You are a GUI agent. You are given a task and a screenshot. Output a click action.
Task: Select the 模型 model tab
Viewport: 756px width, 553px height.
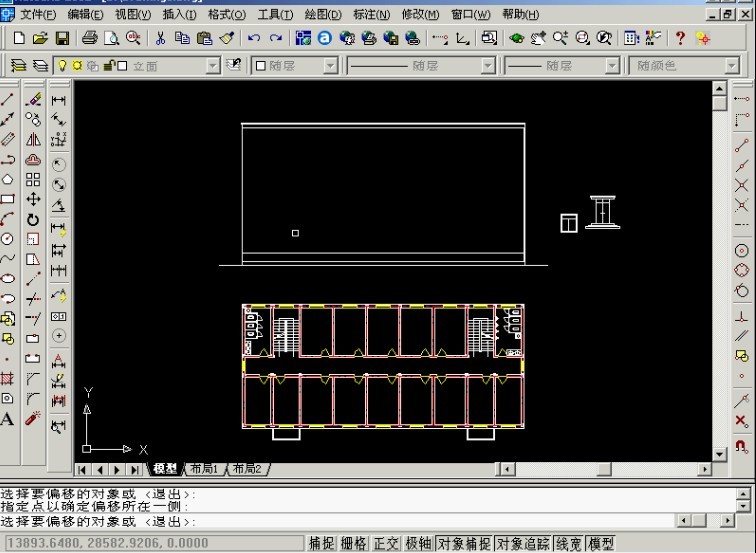click(x=165, y=469)
